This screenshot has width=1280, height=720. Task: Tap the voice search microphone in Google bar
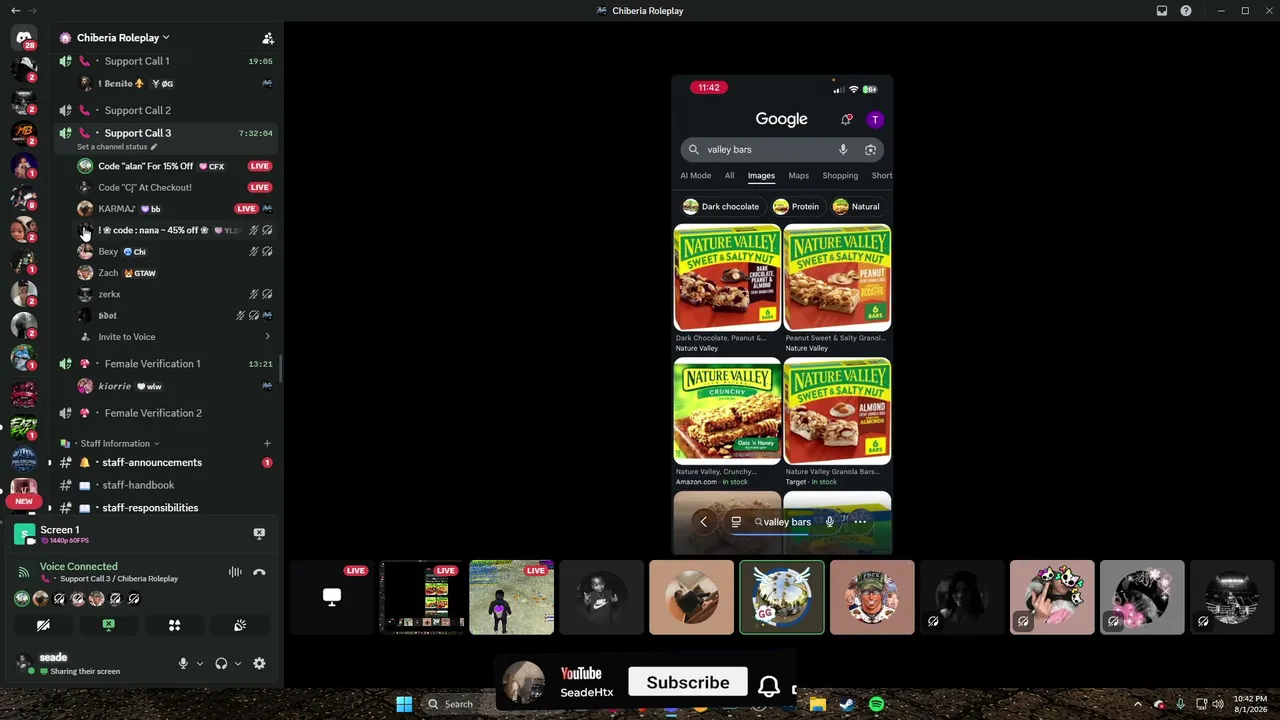pos(843,150)
